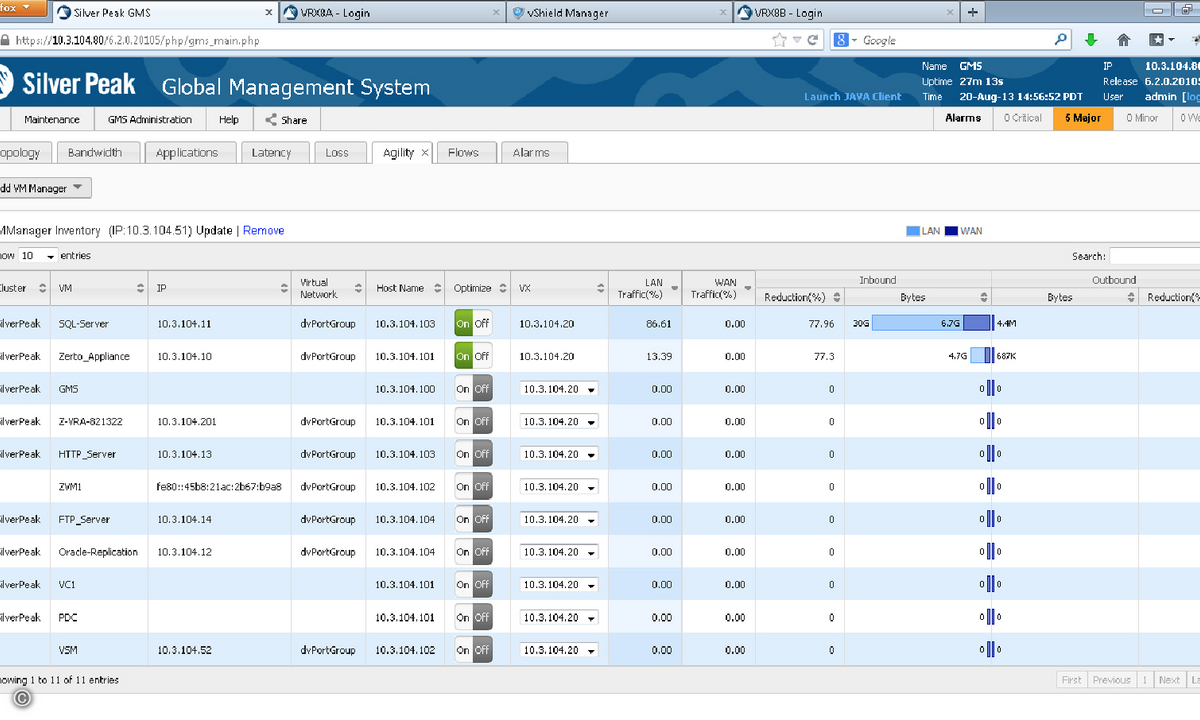Open the GMS Administration menu
Screen dimensions: 1200x720
point(150,120)
